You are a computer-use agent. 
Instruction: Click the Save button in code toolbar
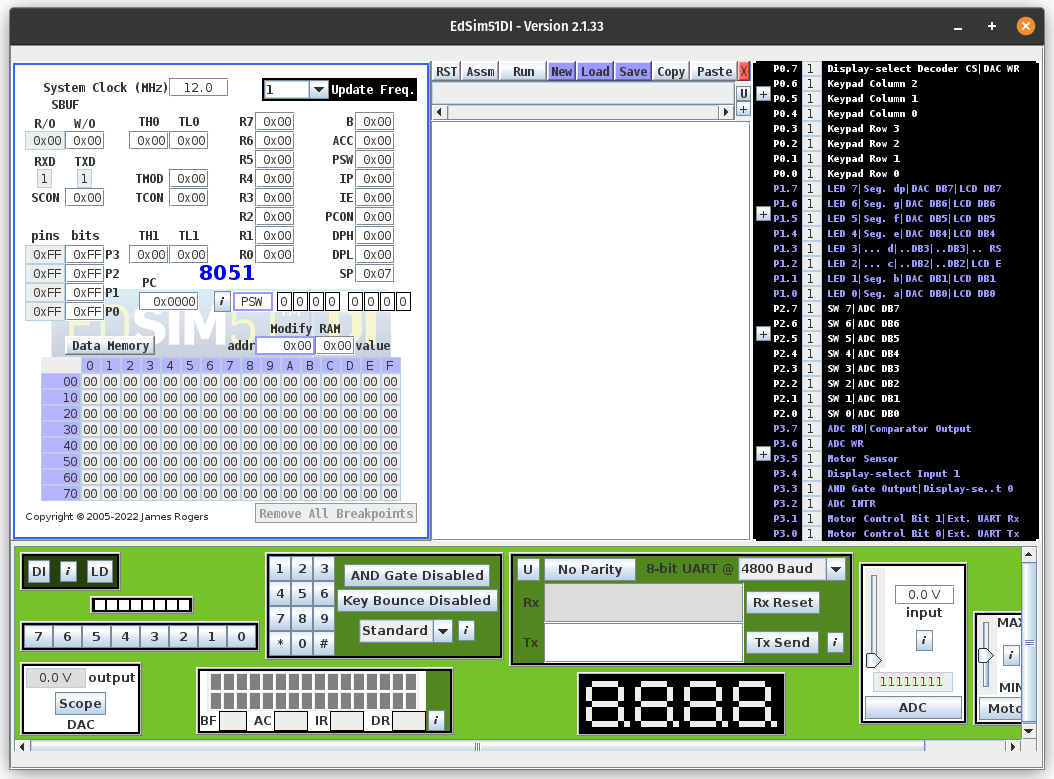click(x=633, y=71)
